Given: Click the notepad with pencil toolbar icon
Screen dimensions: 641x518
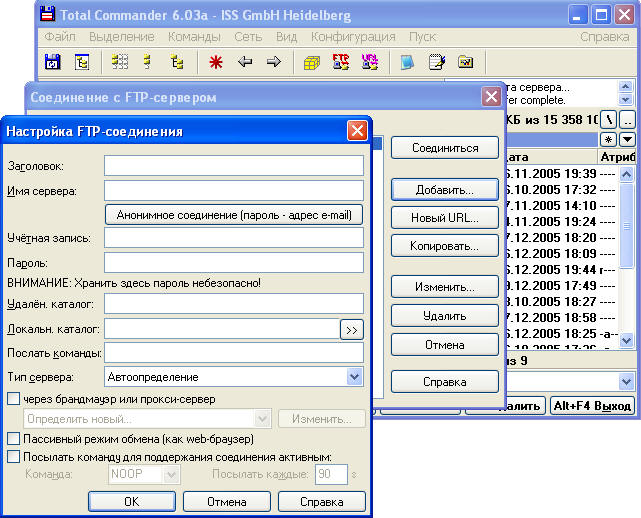Looking at the screenshot, I should (437, 62).
